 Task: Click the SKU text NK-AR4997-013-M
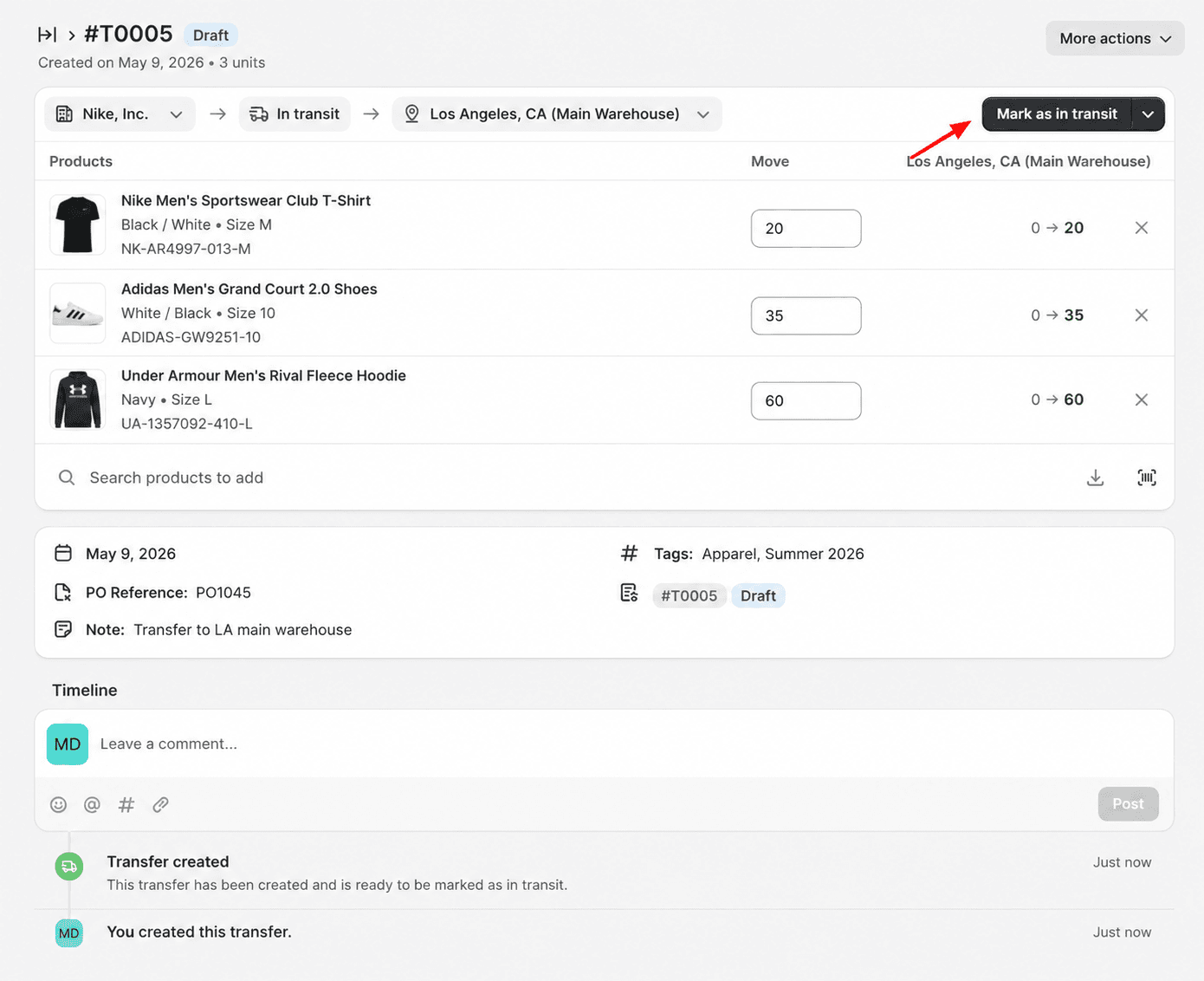[186, 249]
